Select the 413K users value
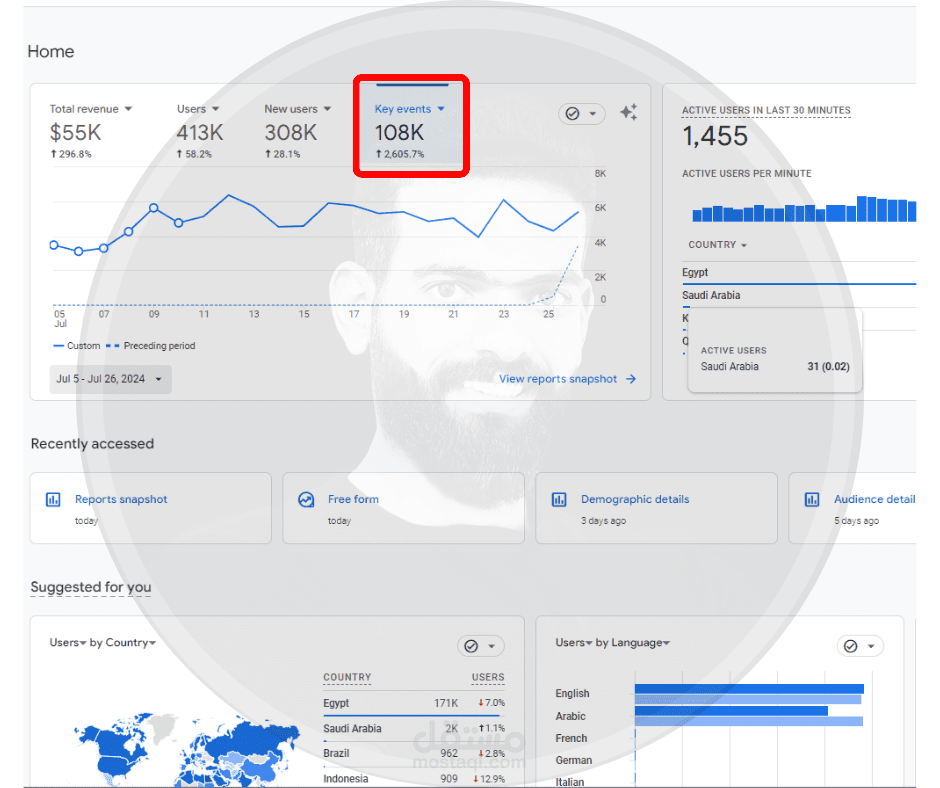The height and width of the screenshot is (788, 940). 200,133
